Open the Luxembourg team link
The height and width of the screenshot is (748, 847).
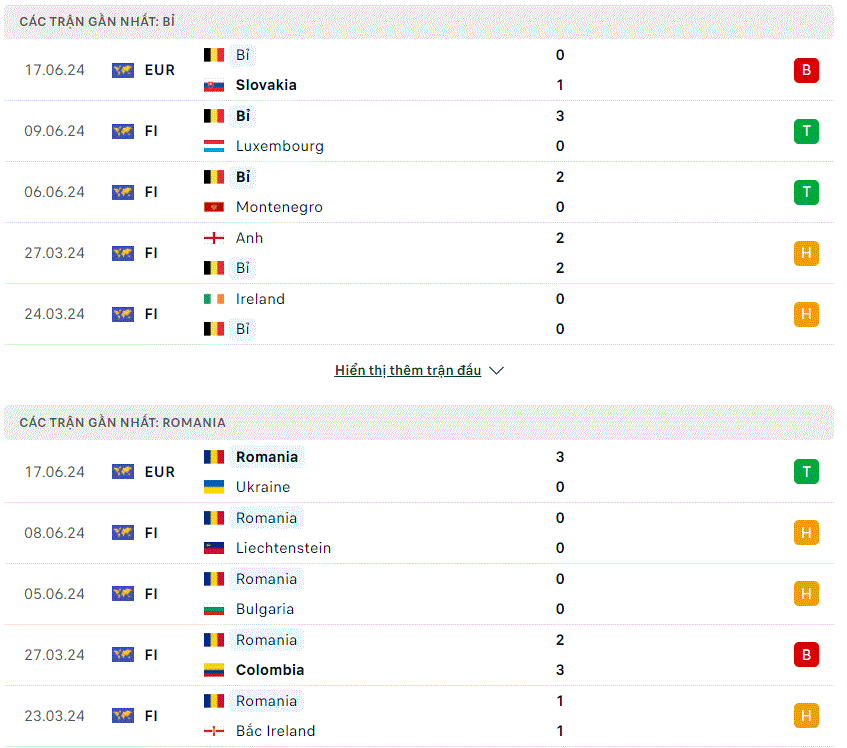tap(280, 146)
